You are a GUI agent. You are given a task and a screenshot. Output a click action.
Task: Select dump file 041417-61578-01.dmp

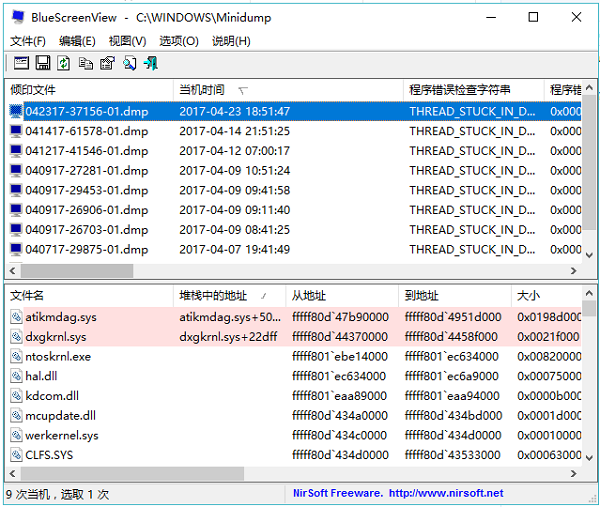click(x=86, y=131)
